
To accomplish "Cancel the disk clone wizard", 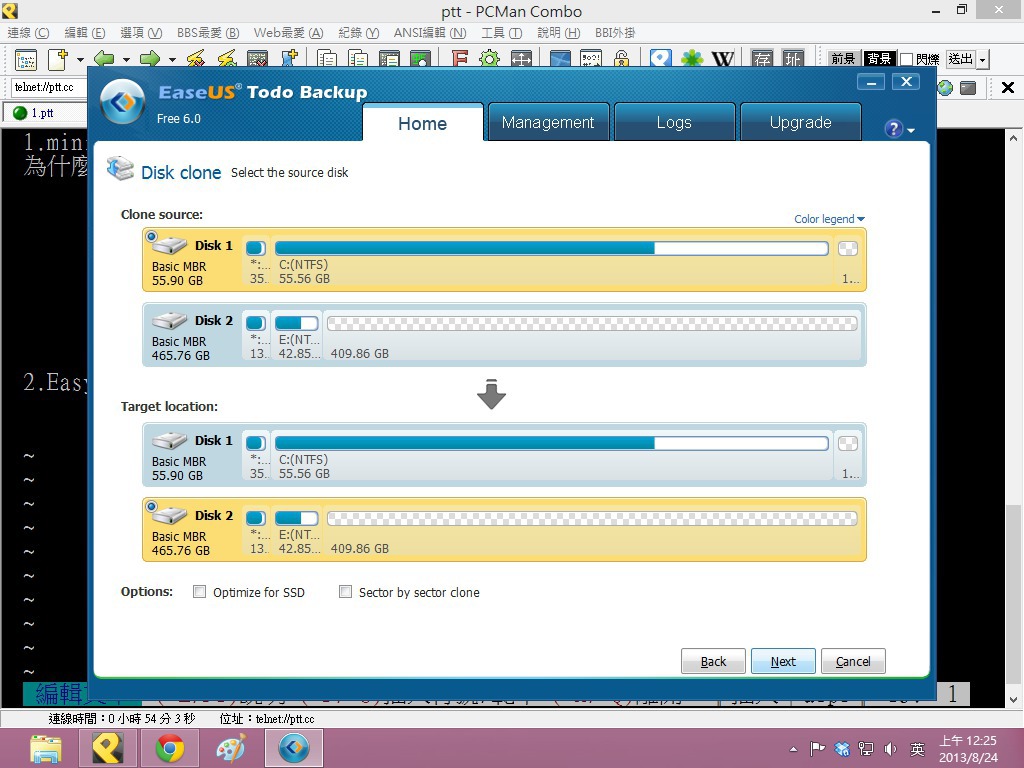I will point(853,661).
